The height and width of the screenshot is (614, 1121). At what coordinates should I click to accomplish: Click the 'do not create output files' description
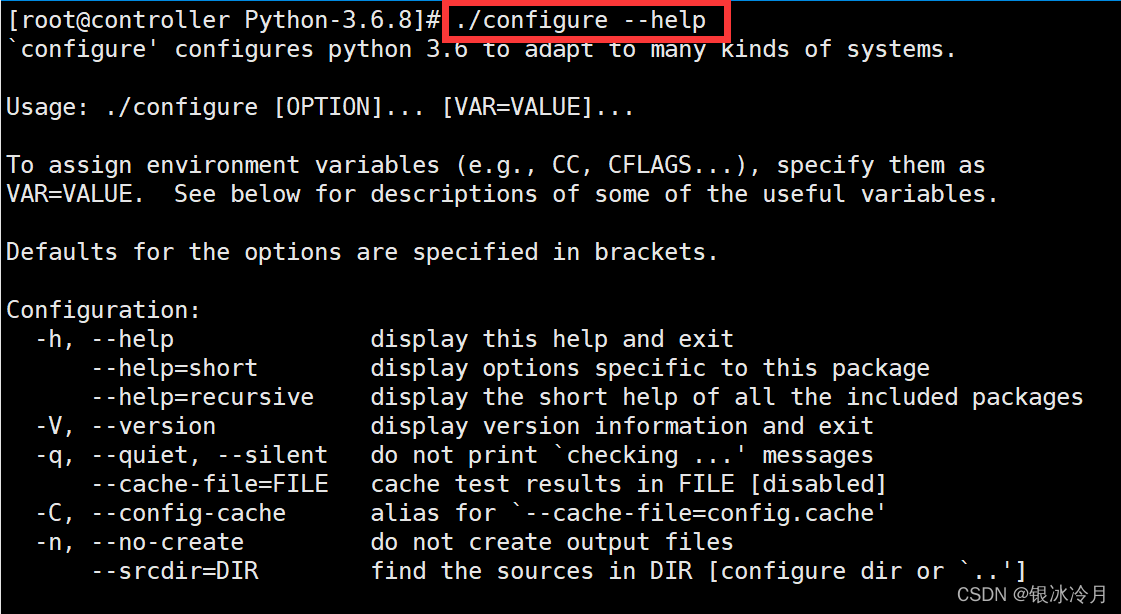(x=552, y=542)
